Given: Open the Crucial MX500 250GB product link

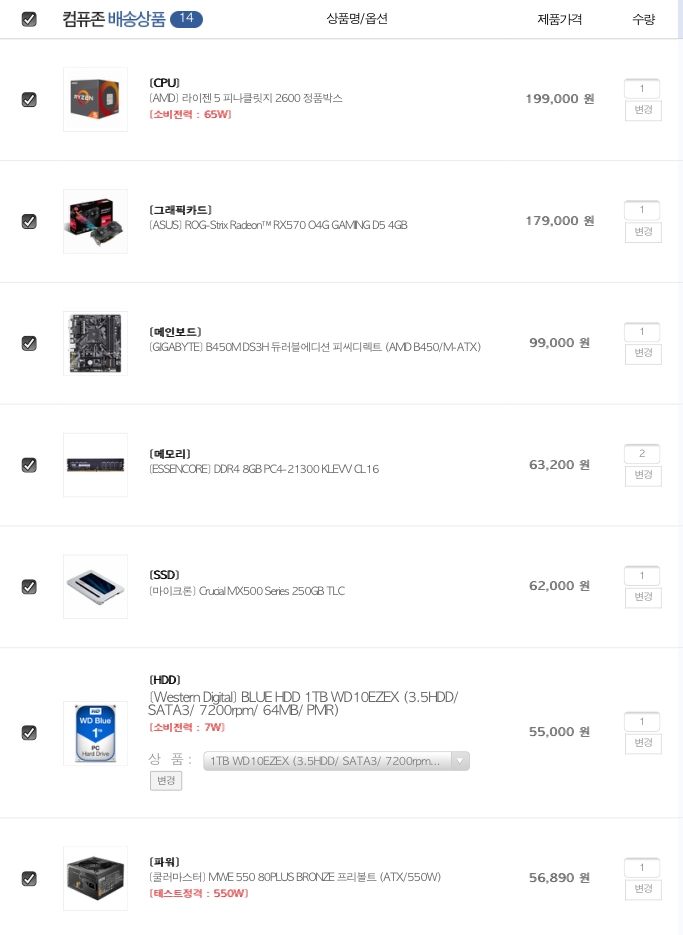Looking at the screenshot, I should pyautogui.click(x=246, y=591).
